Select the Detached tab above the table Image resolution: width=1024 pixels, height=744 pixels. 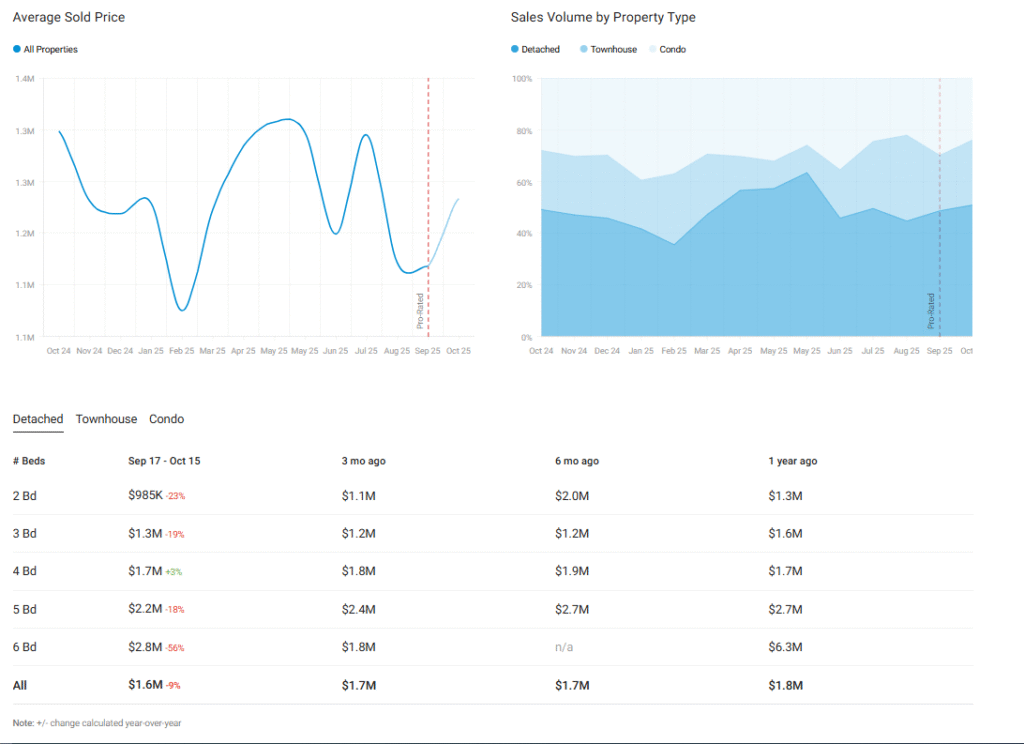click(x=38, y=419)
